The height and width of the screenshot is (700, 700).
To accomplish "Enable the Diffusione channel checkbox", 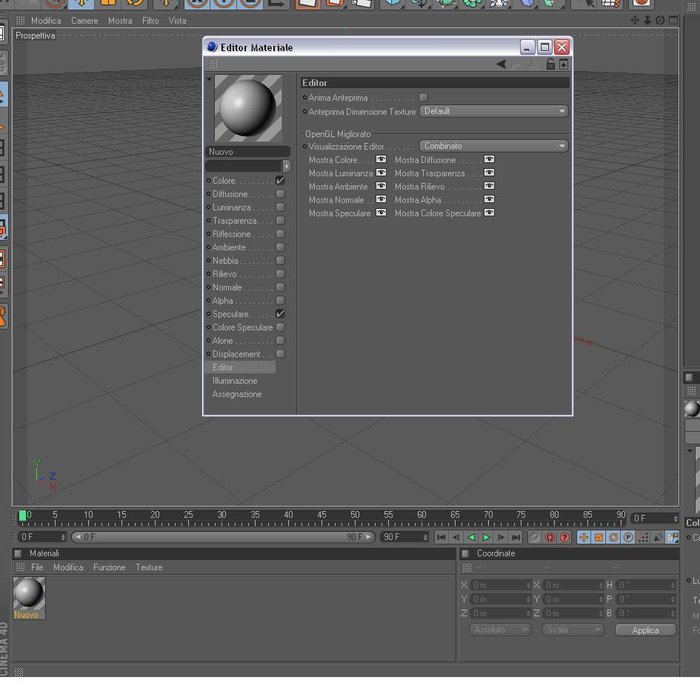I will (x=280, y=194).
